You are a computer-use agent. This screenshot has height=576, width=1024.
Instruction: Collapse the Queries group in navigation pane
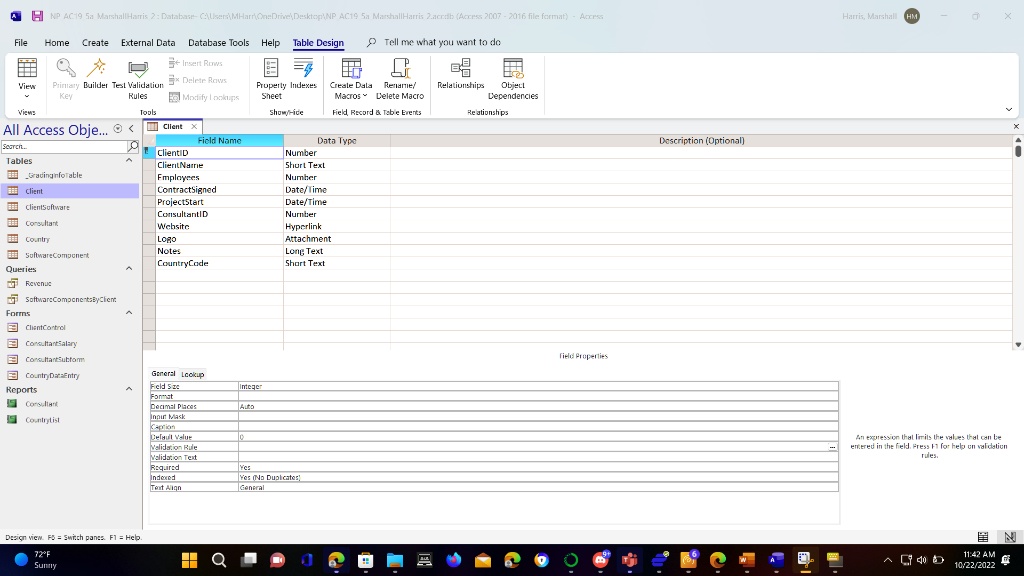(129, 269)
